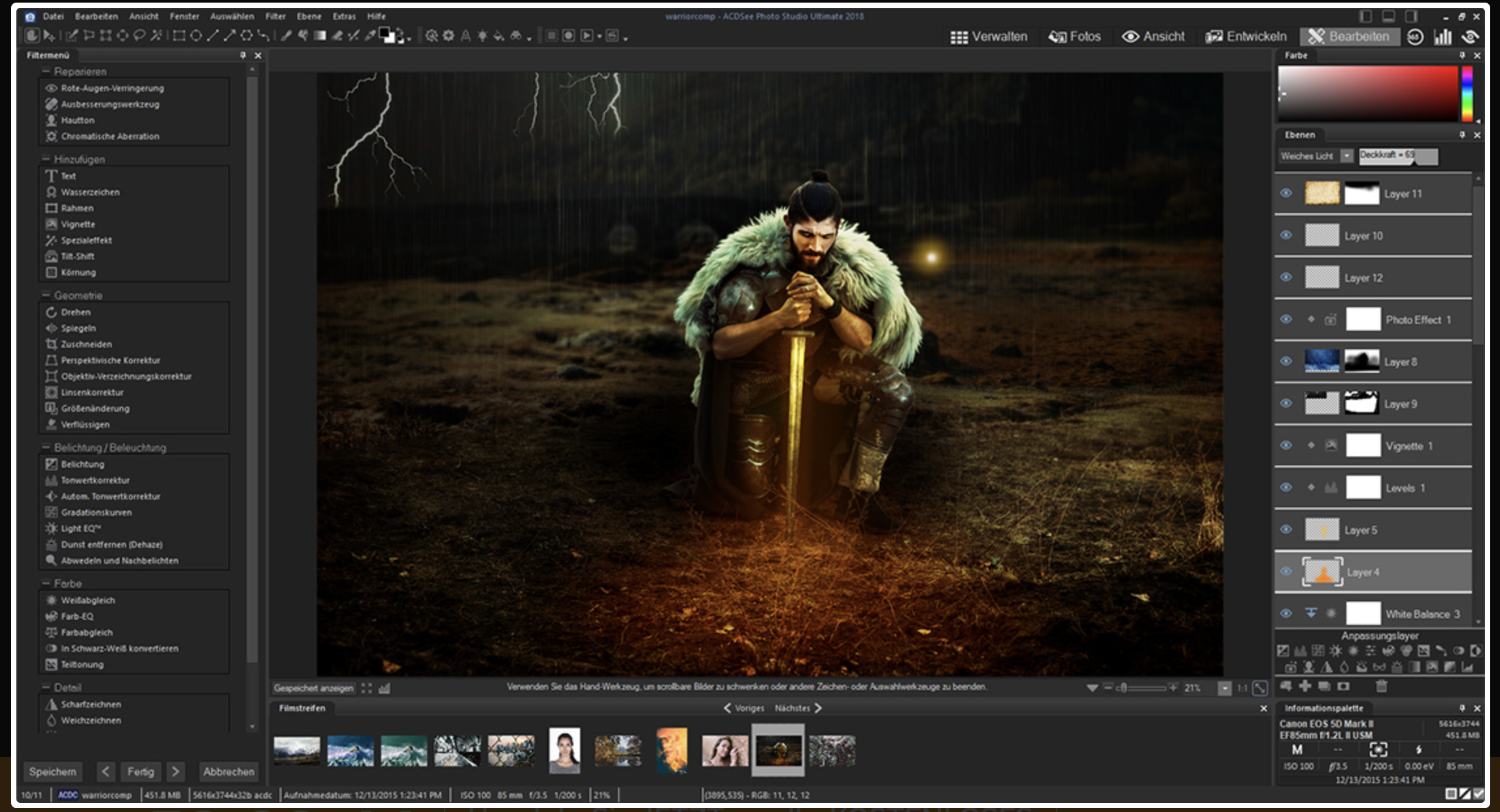Viewport: 1500px width, 812px height.
Task: Hide Layer 12 with its eye icon
Action: [x=1286, y=277]
